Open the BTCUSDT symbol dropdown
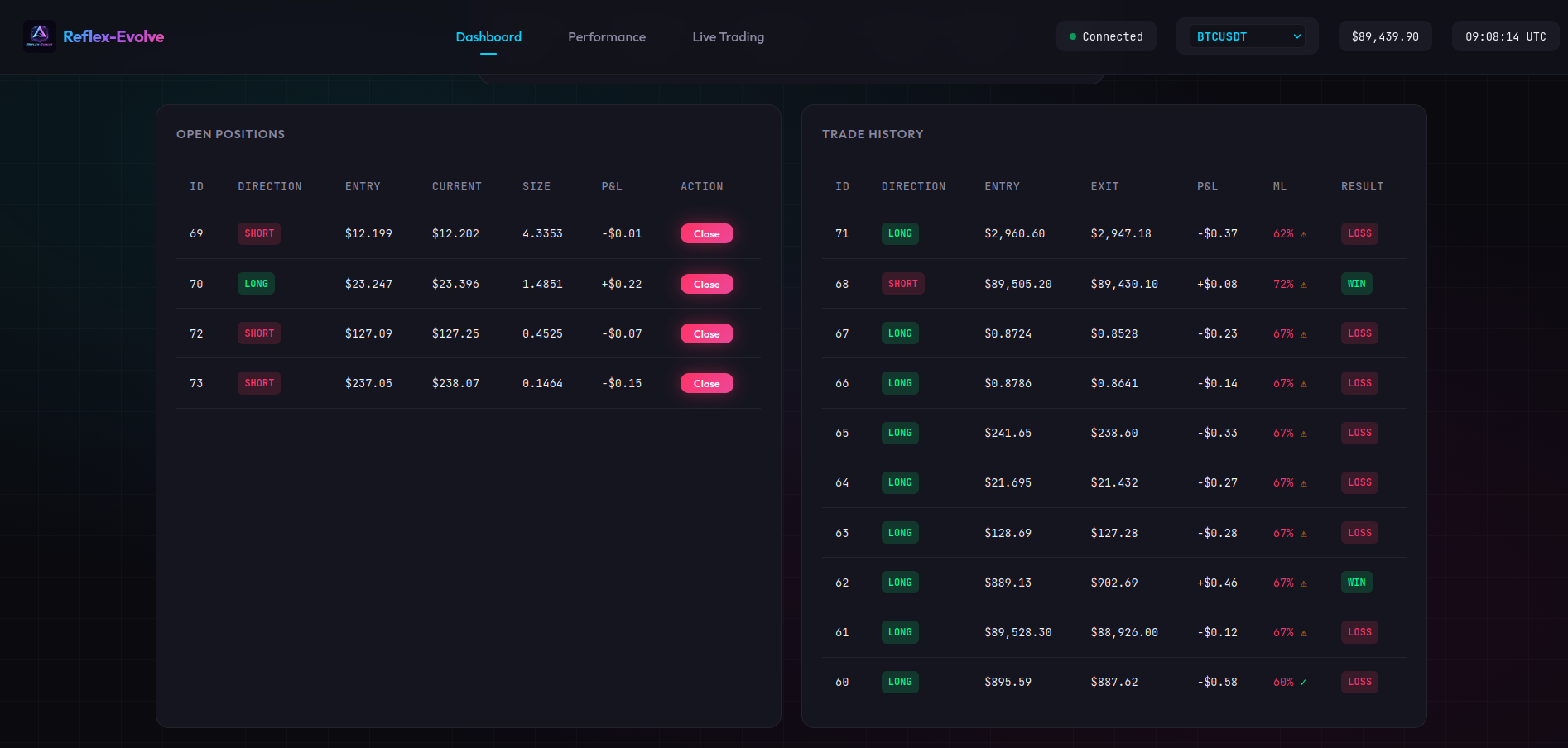The image size is (1568, 748). [1246, 36]
